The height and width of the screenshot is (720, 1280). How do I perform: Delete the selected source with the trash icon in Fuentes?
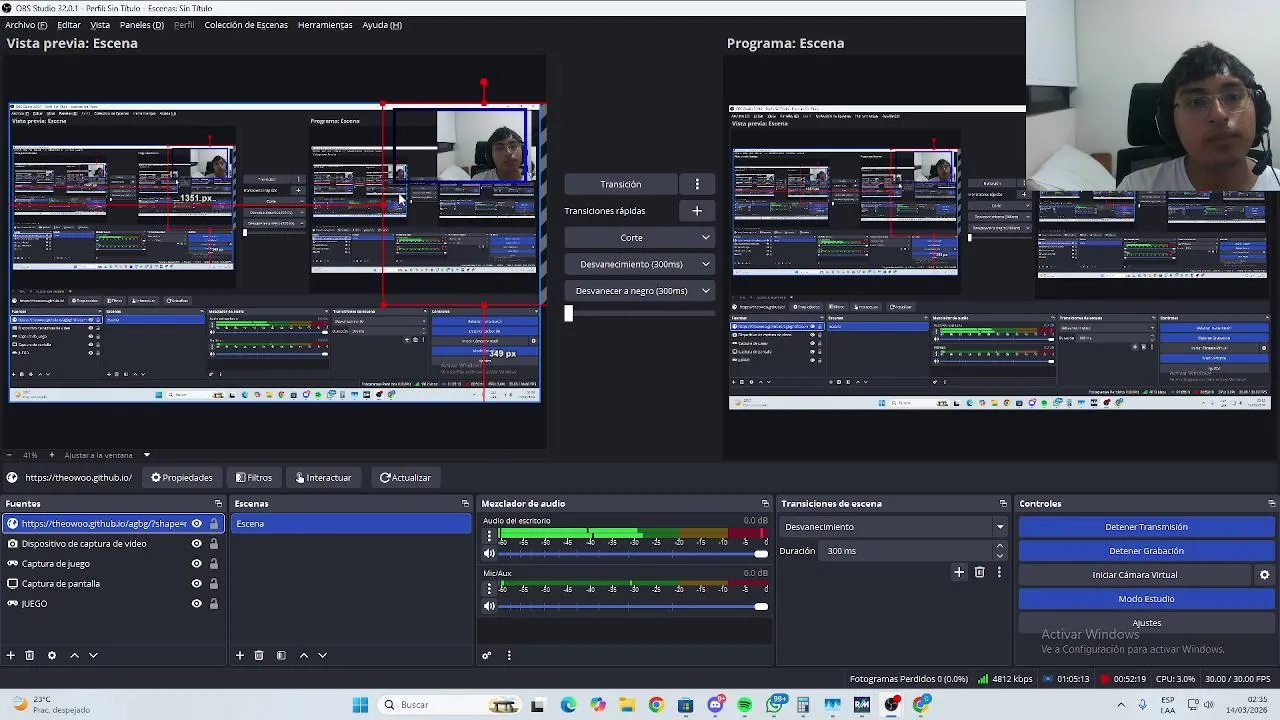[x=30, y=655]
